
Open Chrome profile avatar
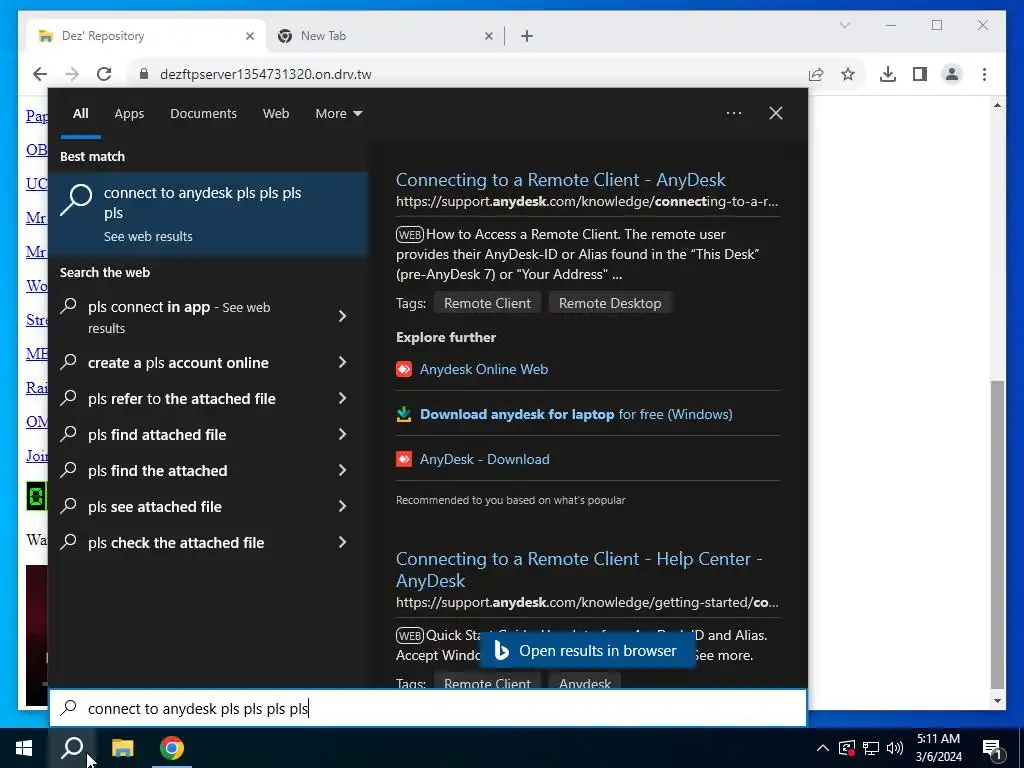(x=952, y=74)
